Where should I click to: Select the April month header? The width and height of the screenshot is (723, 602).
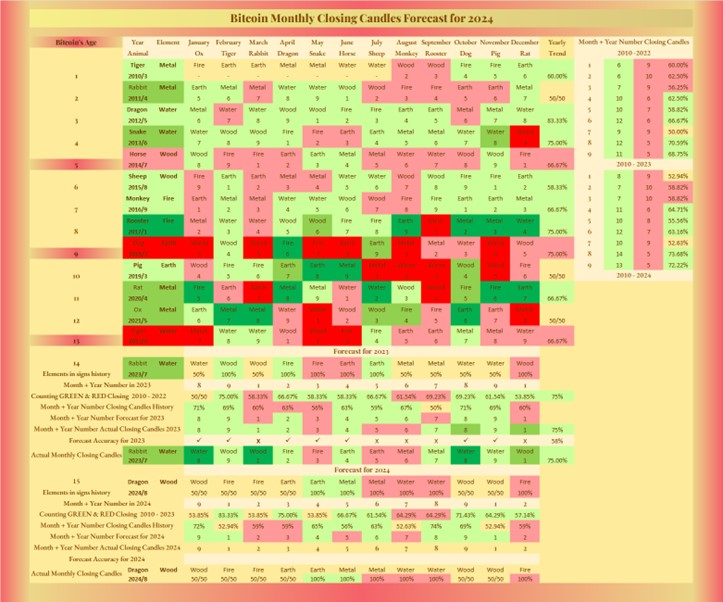click(287, 42)
